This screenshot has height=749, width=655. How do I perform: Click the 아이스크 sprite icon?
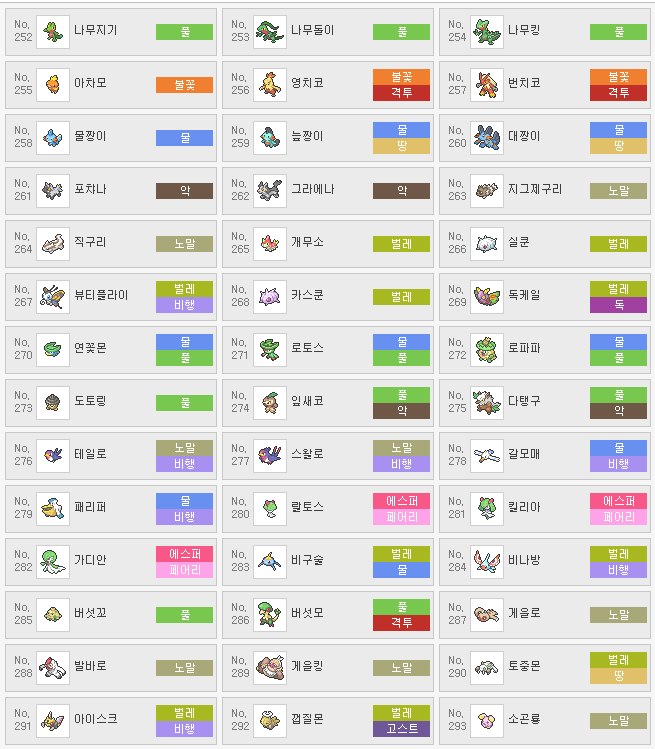[x=53, y=721]
